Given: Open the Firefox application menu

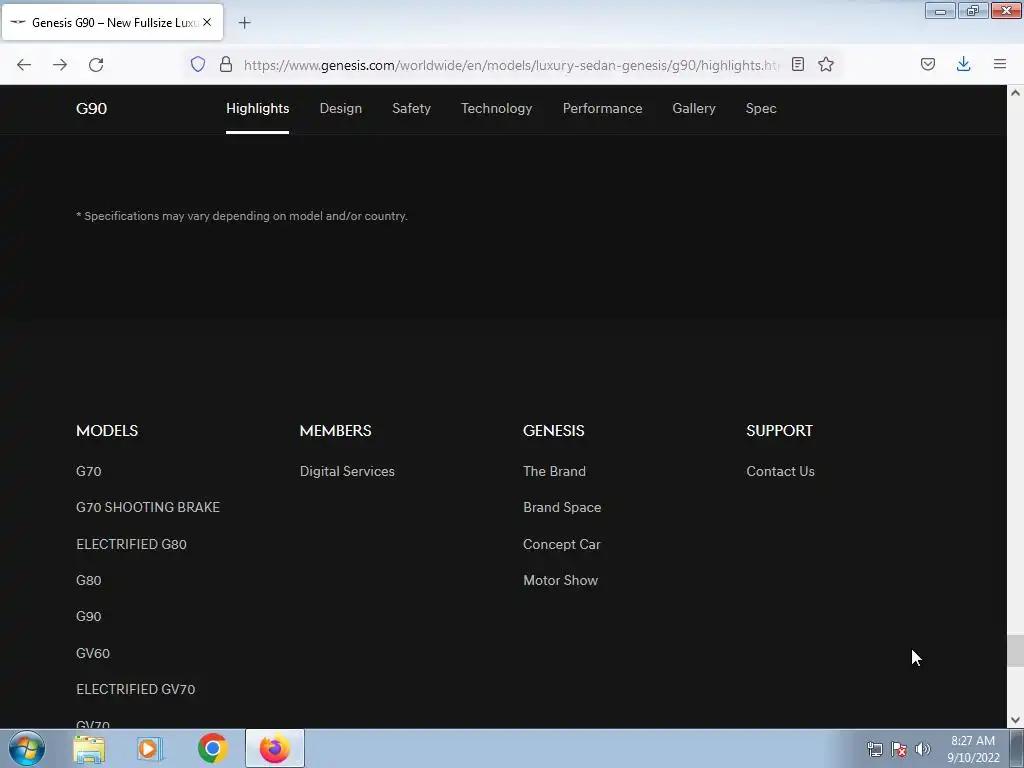Looking at the screenshot, I should (1000, 64).
